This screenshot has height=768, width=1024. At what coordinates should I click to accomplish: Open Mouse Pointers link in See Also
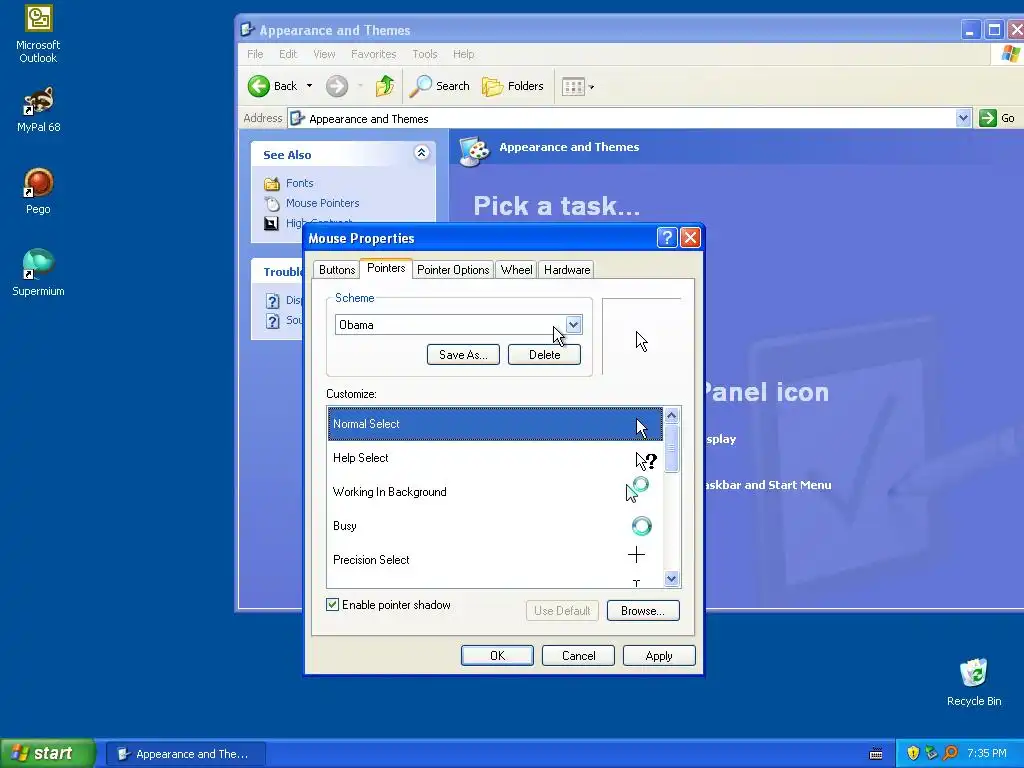(322, 203)
